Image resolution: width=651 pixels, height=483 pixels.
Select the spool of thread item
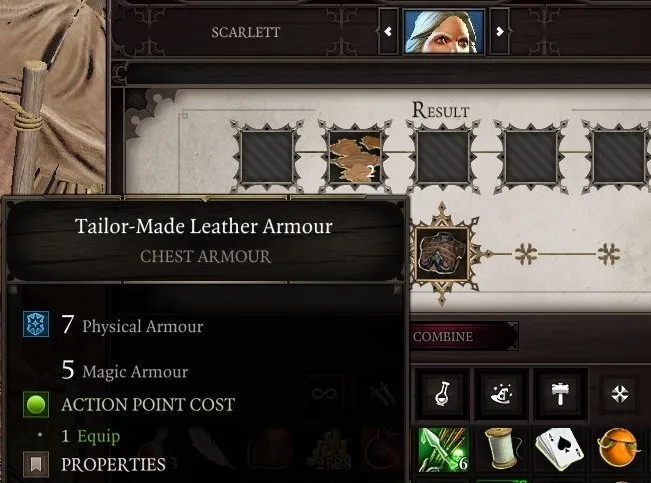[501, 450]
